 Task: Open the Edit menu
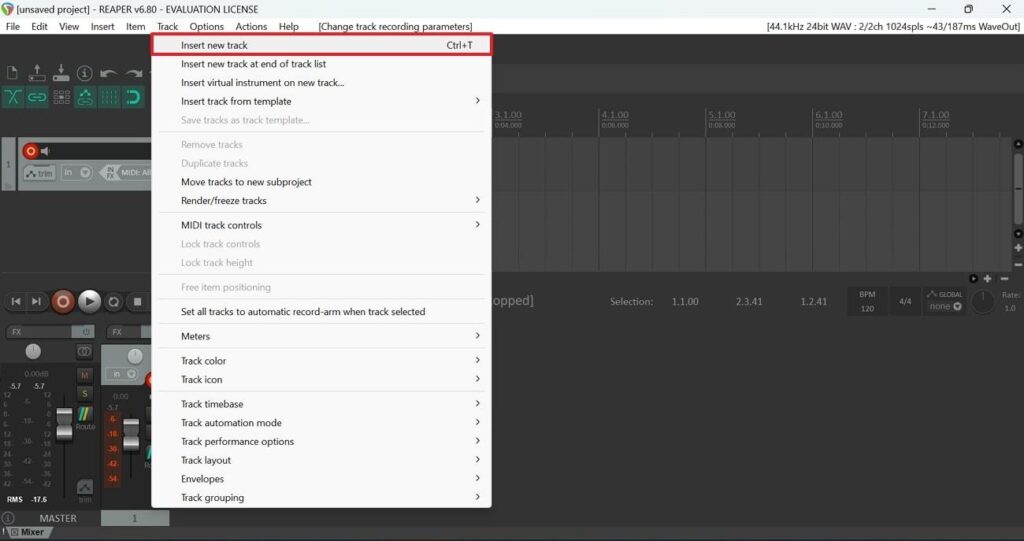39,26
